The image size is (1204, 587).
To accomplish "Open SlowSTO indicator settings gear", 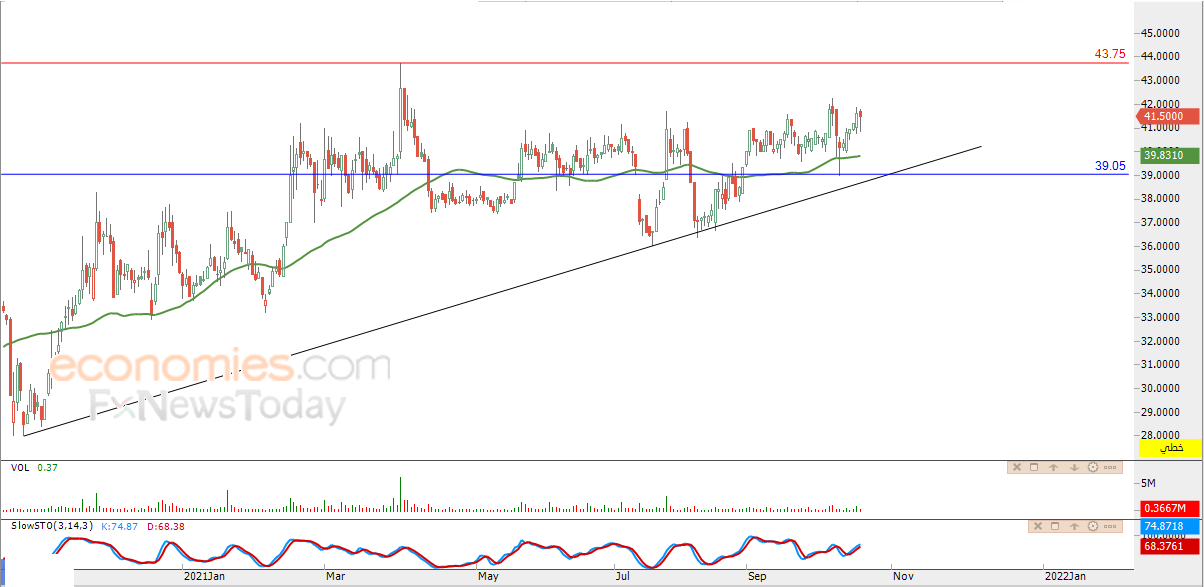I will click(1093, 526).
